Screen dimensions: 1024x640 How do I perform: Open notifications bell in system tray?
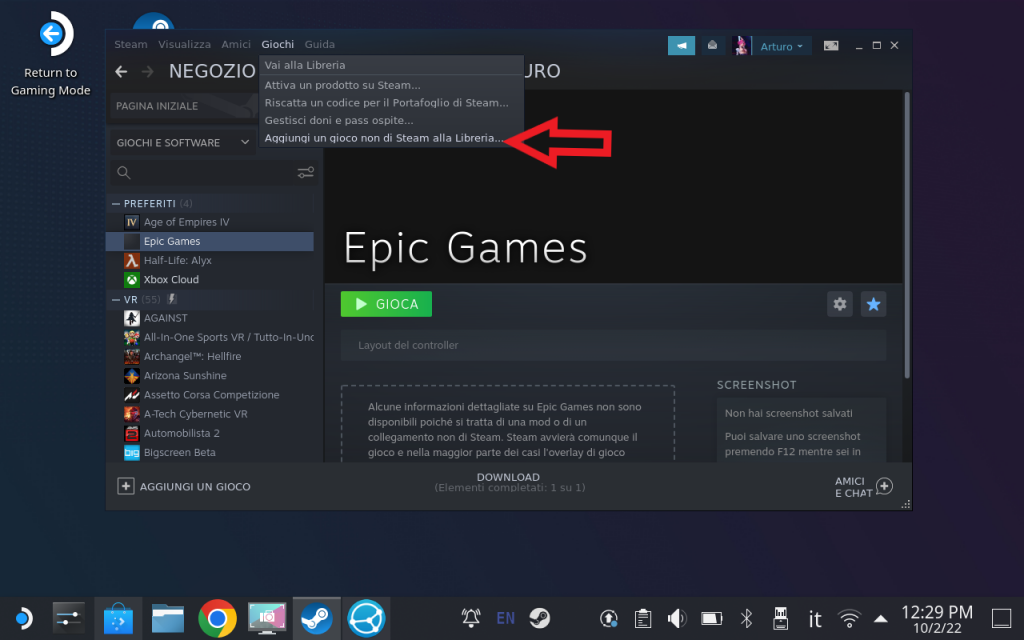tap(471, 618)
